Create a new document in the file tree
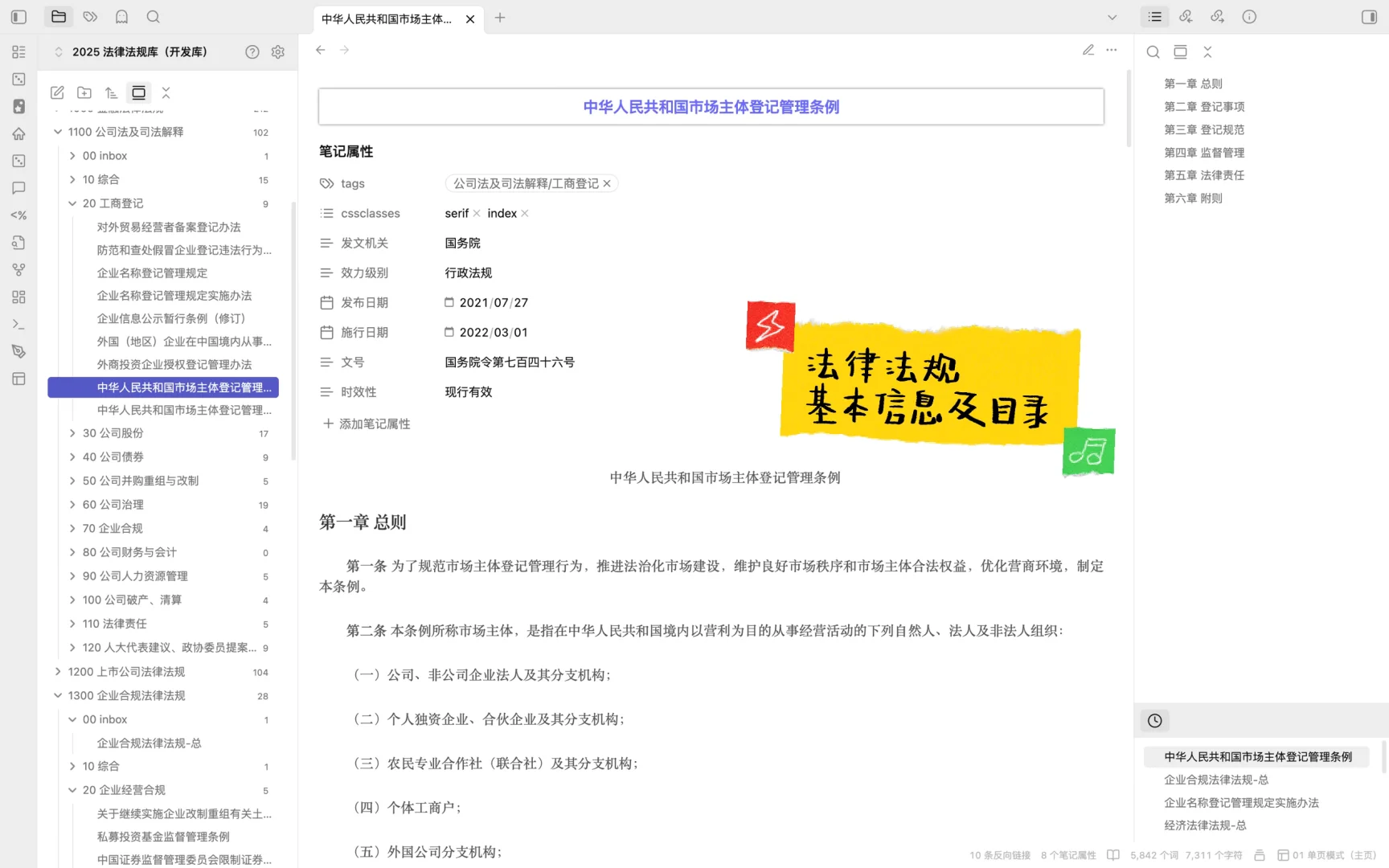 57,92
